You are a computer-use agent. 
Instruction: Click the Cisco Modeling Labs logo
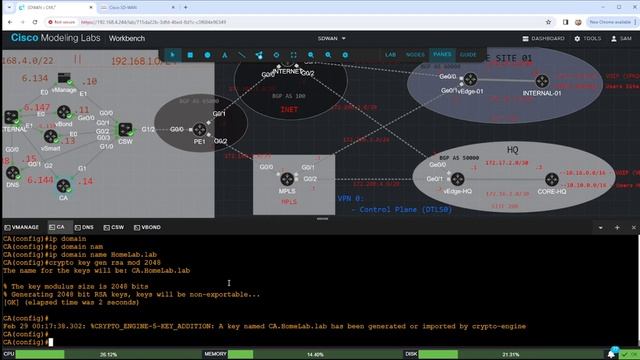pos(56,38)
